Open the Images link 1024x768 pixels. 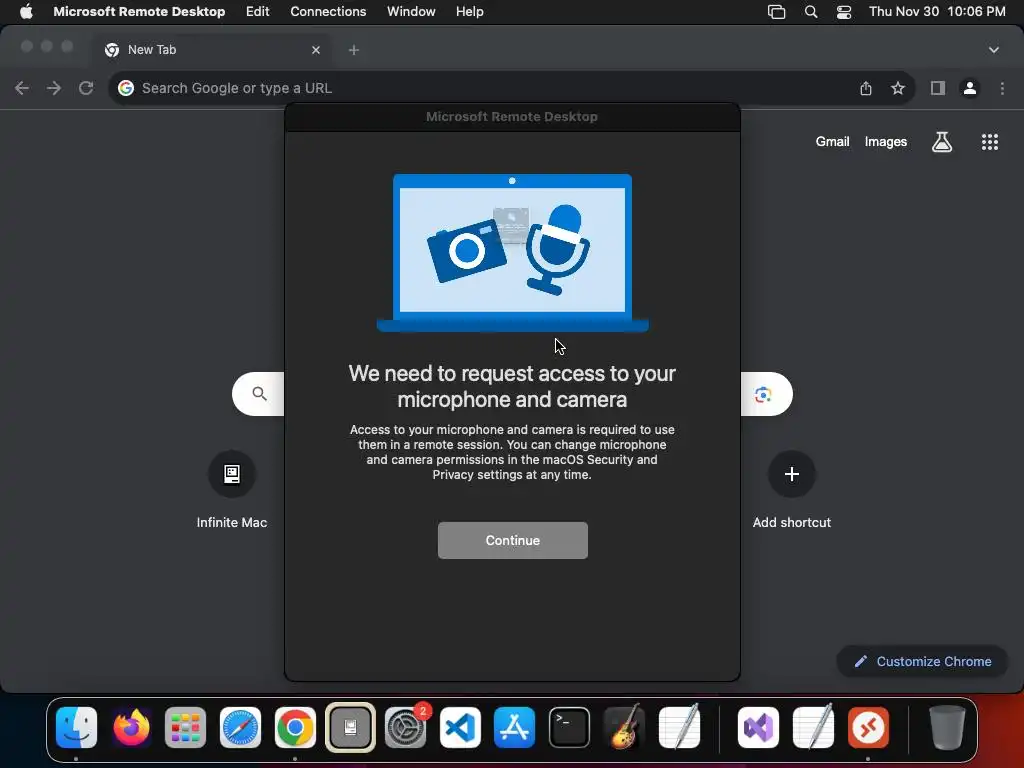pos(886,142)
